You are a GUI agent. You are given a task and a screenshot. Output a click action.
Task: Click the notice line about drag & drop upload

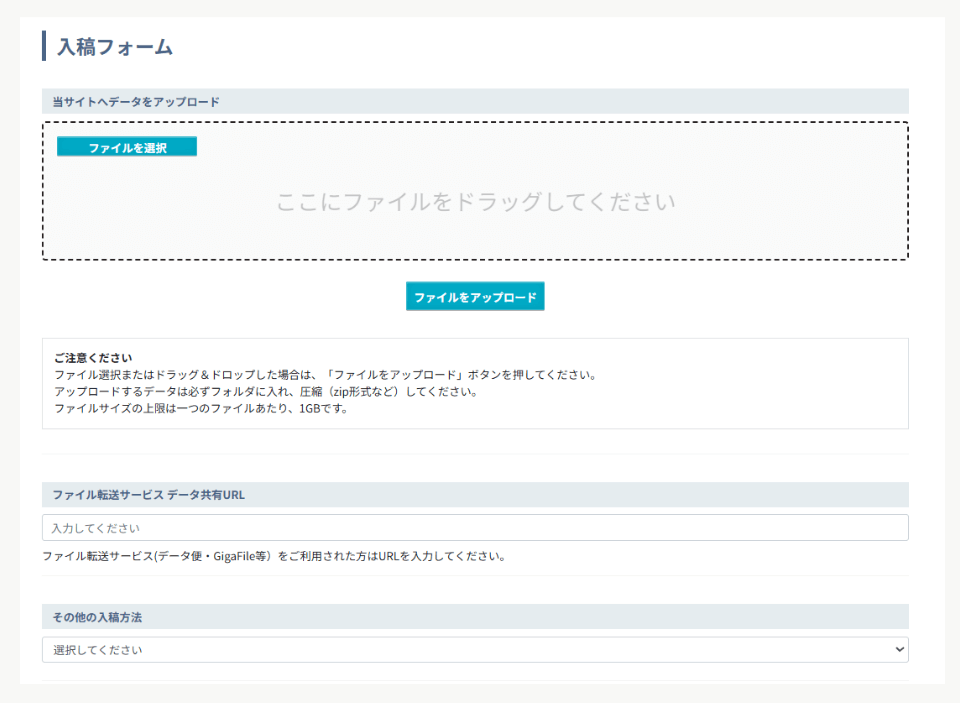pos(325,375)
